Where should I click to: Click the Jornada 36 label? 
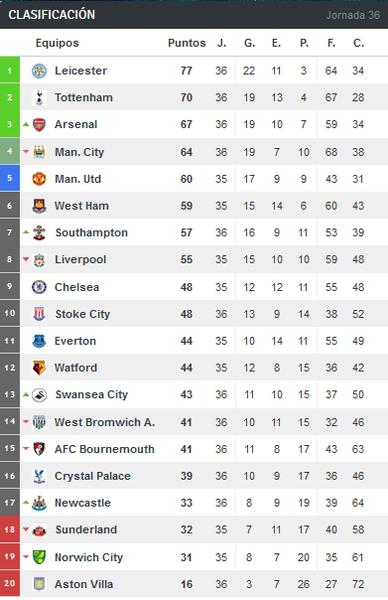point(353,15)
